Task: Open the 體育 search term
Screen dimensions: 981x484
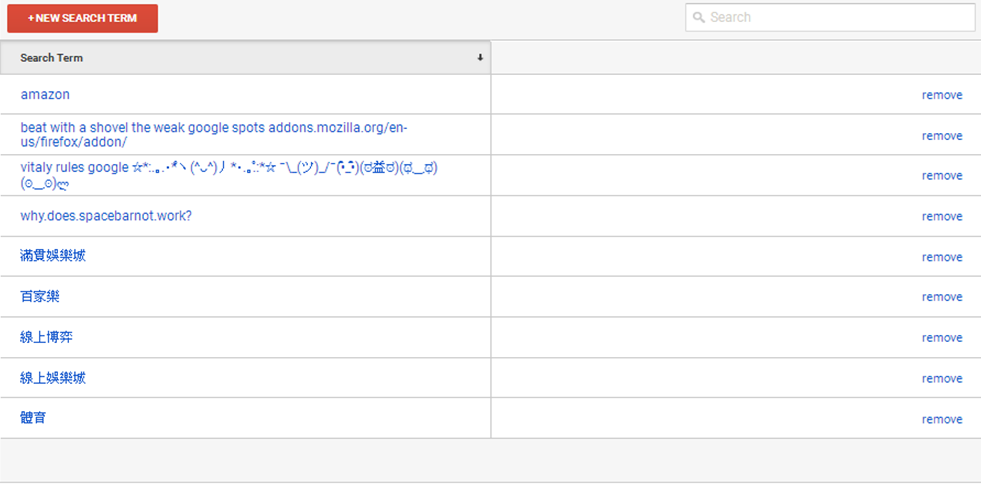Action: (33, 418)
